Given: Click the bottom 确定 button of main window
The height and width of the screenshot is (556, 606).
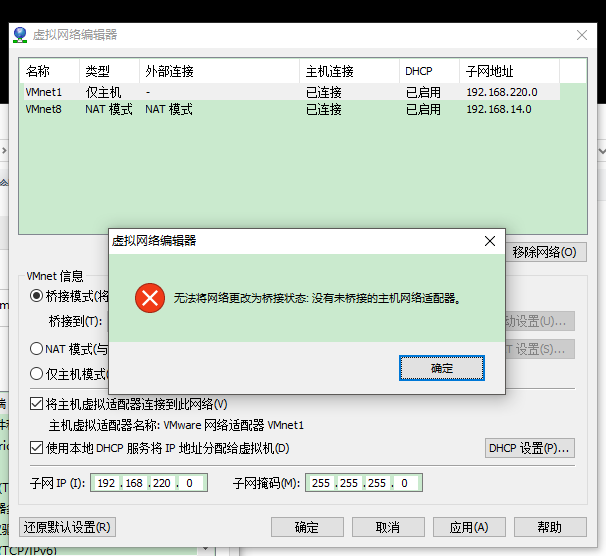Looking at the screenshot, I should (307, 527).
